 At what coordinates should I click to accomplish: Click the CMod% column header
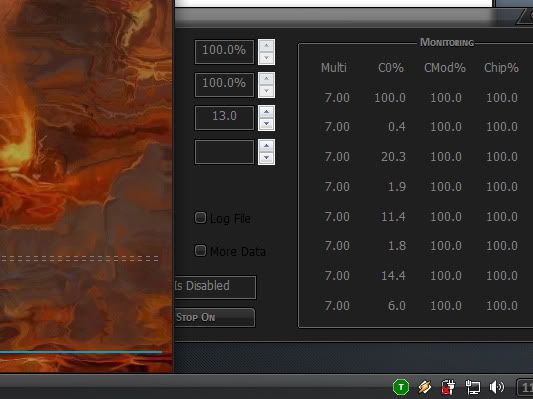445,68
